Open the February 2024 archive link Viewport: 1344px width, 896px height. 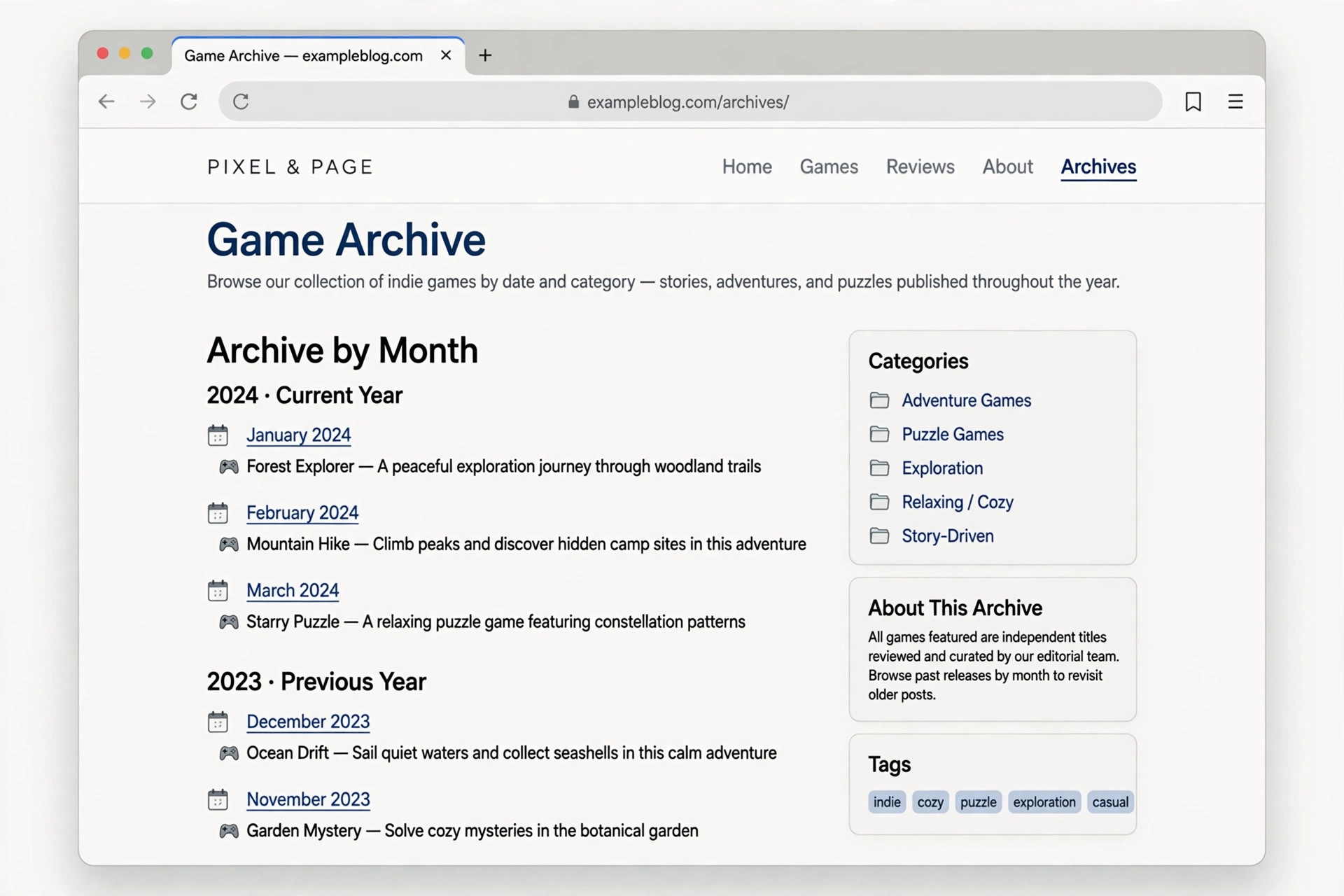click(302, 513)
